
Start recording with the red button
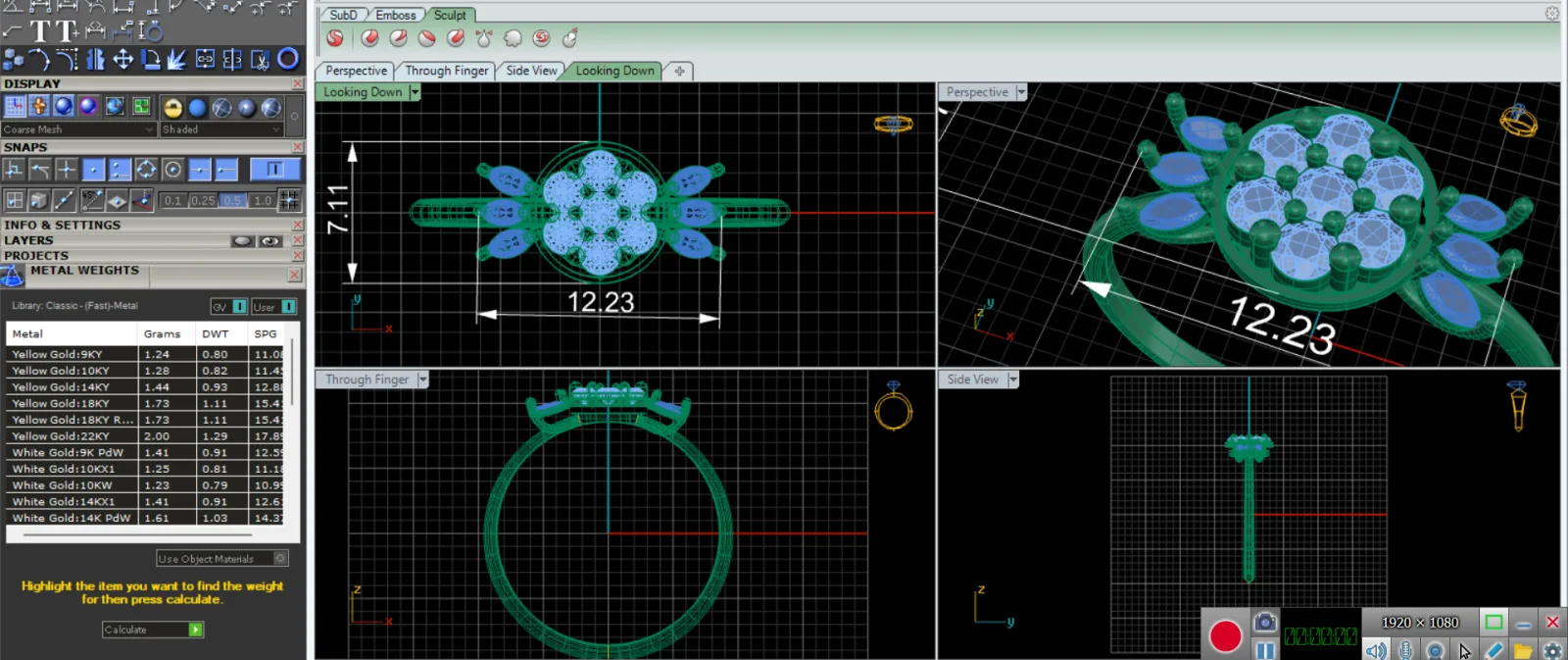point(1225,636)
